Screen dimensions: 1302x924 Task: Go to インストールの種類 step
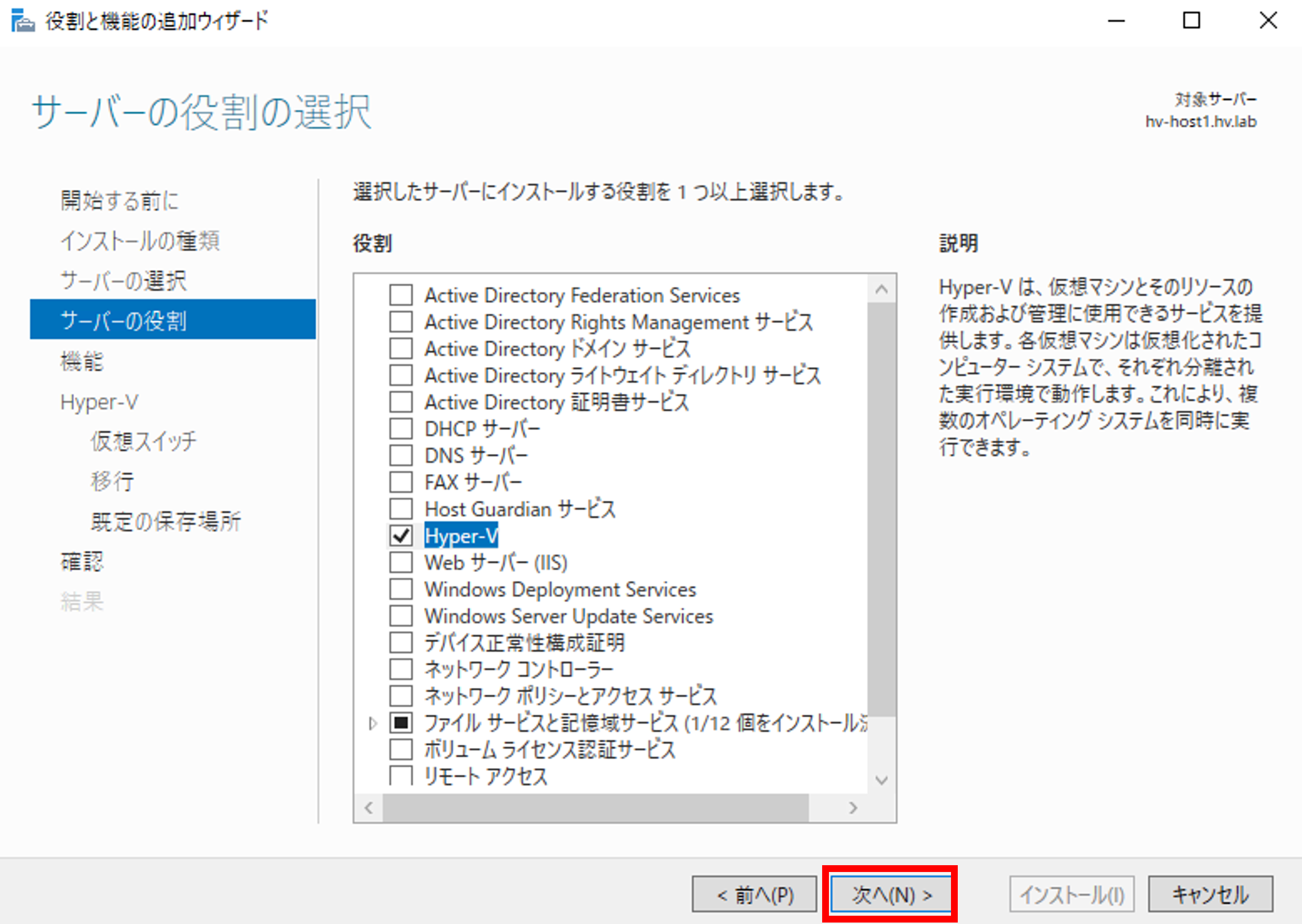[x=140, y=241]
